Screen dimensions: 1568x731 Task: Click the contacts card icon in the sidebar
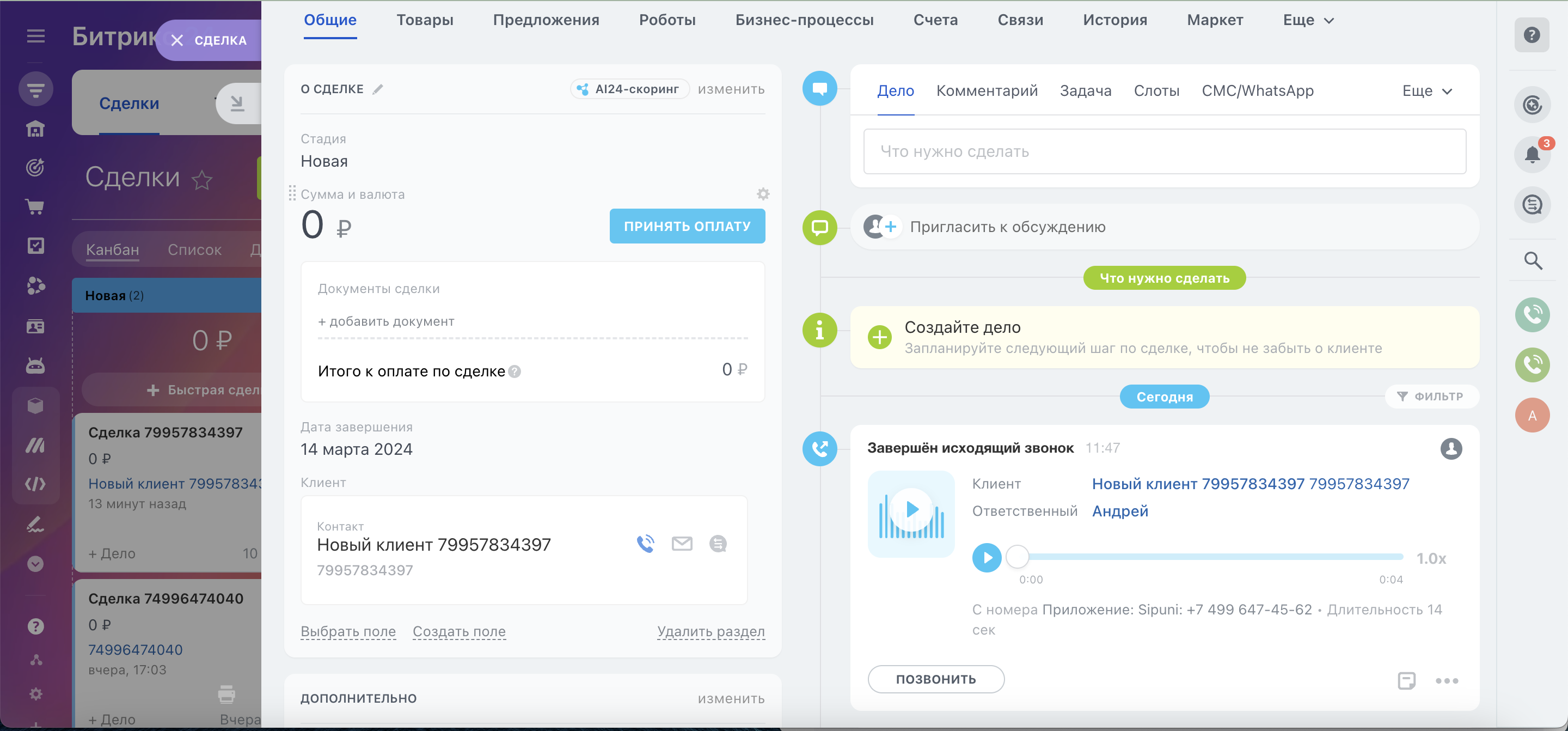point(36,326)
